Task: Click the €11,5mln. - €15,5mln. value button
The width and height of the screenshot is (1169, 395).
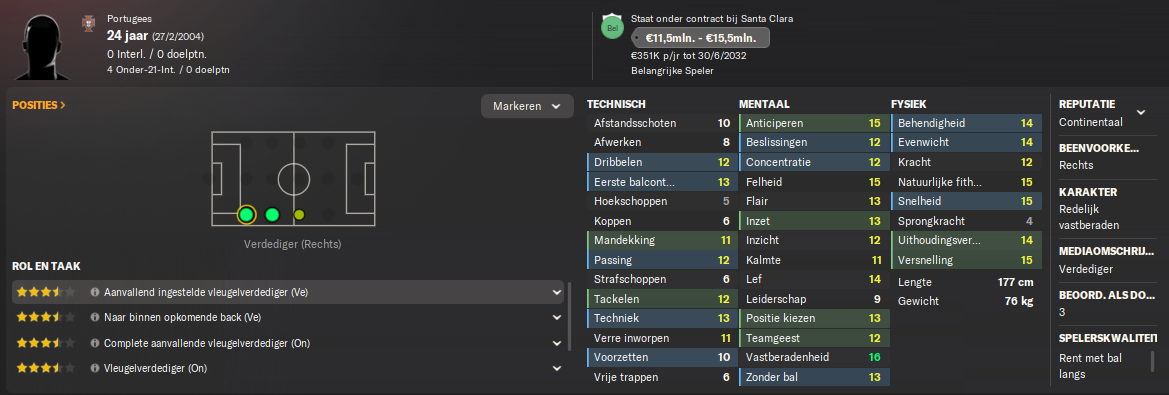Action: tap(700, 37)
